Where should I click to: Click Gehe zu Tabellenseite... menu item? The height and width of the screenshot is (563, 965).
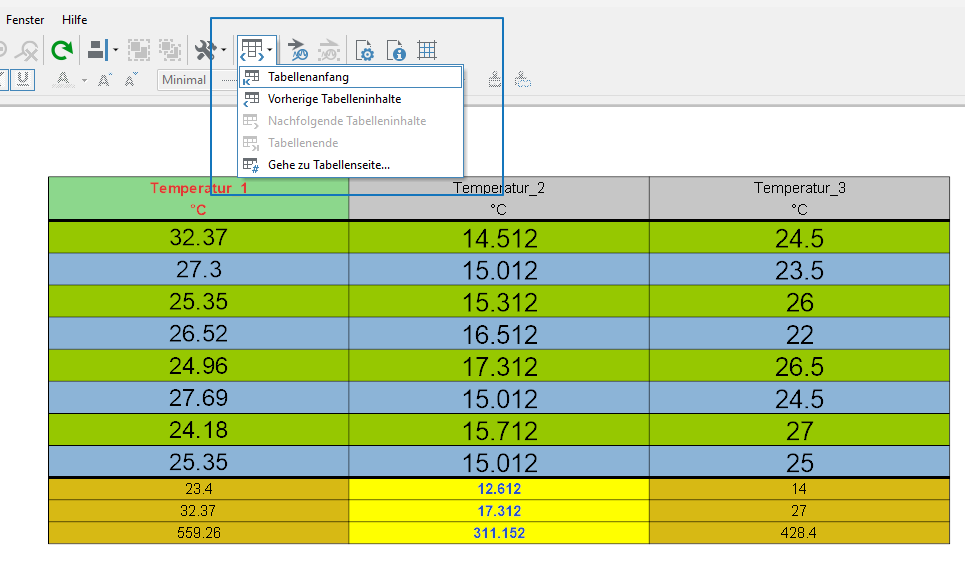pos(328,165)
